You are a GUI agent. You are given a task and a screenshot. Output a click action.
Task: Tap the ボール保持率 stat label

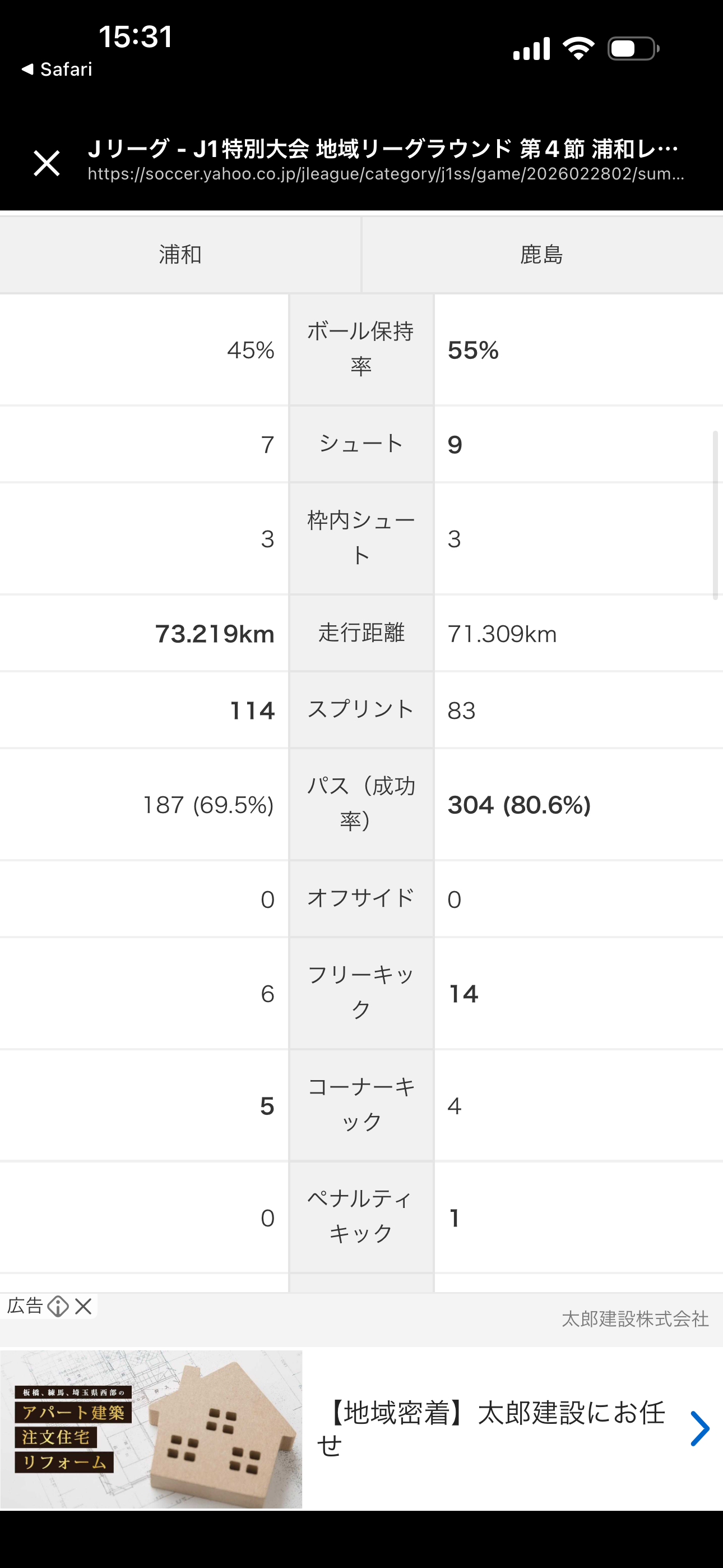pyautogui.click(x=361, y=349)
